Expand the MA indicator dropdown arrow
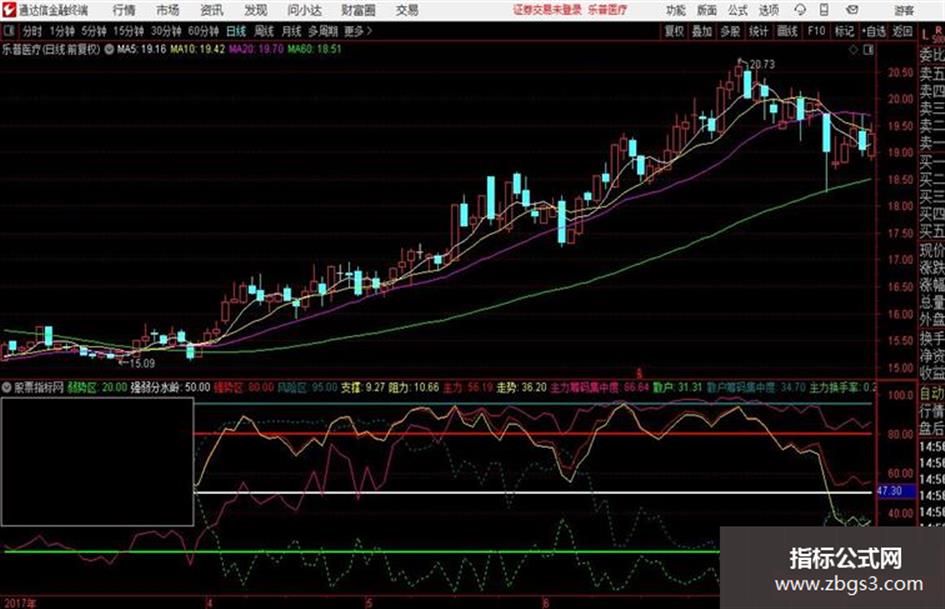The width and height of the screenshot is (945, 609). pyautogui.click(x=109, y=49)
